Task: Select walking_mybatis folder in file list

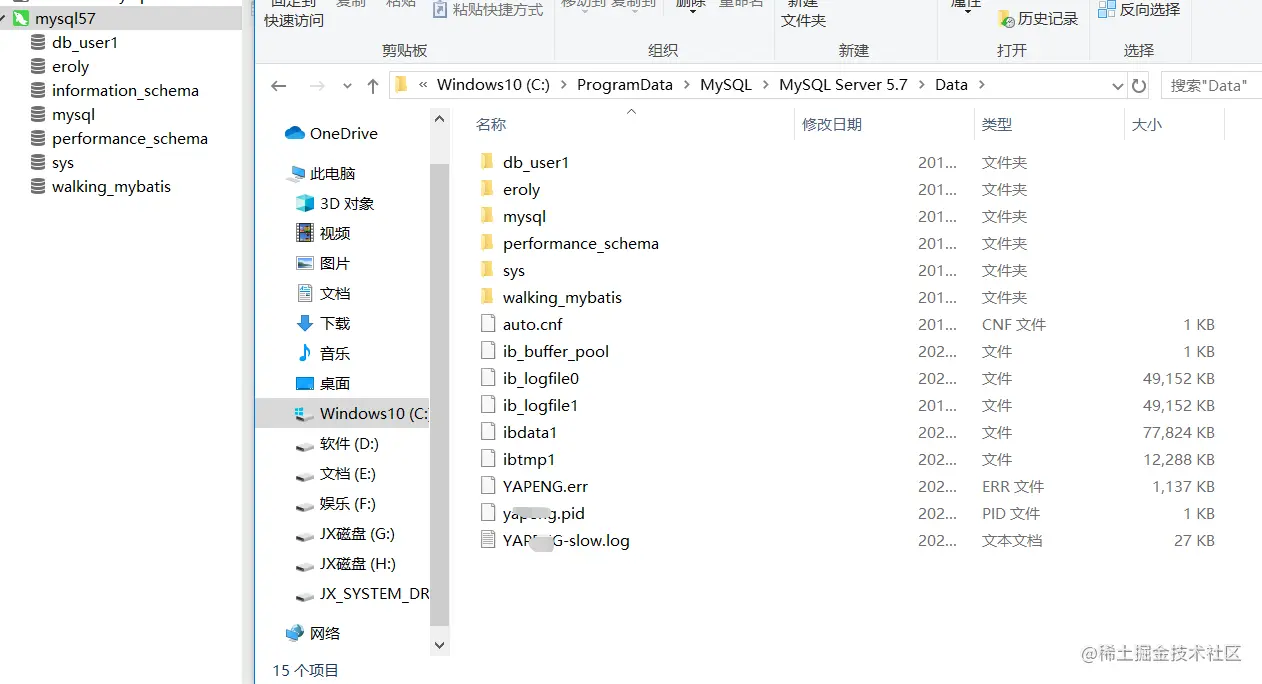Action: 562,297
